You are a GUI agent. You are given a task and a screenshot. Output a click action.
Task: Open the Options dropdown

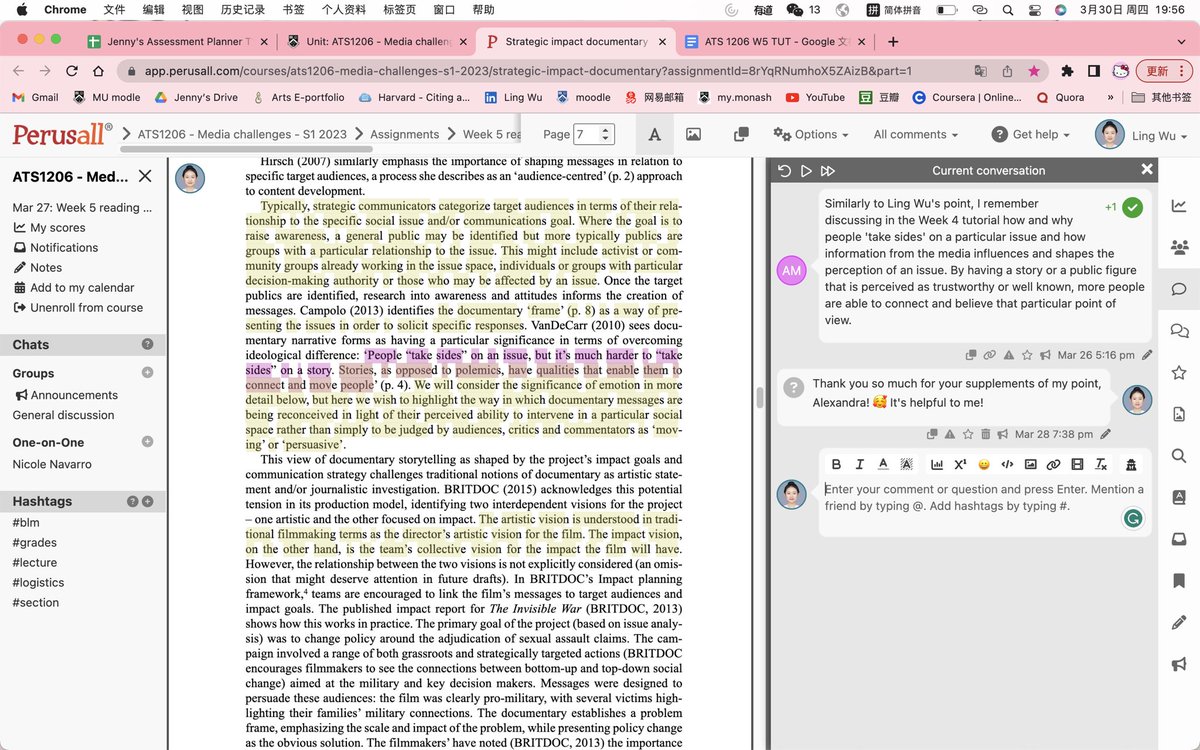click(811, 134)
